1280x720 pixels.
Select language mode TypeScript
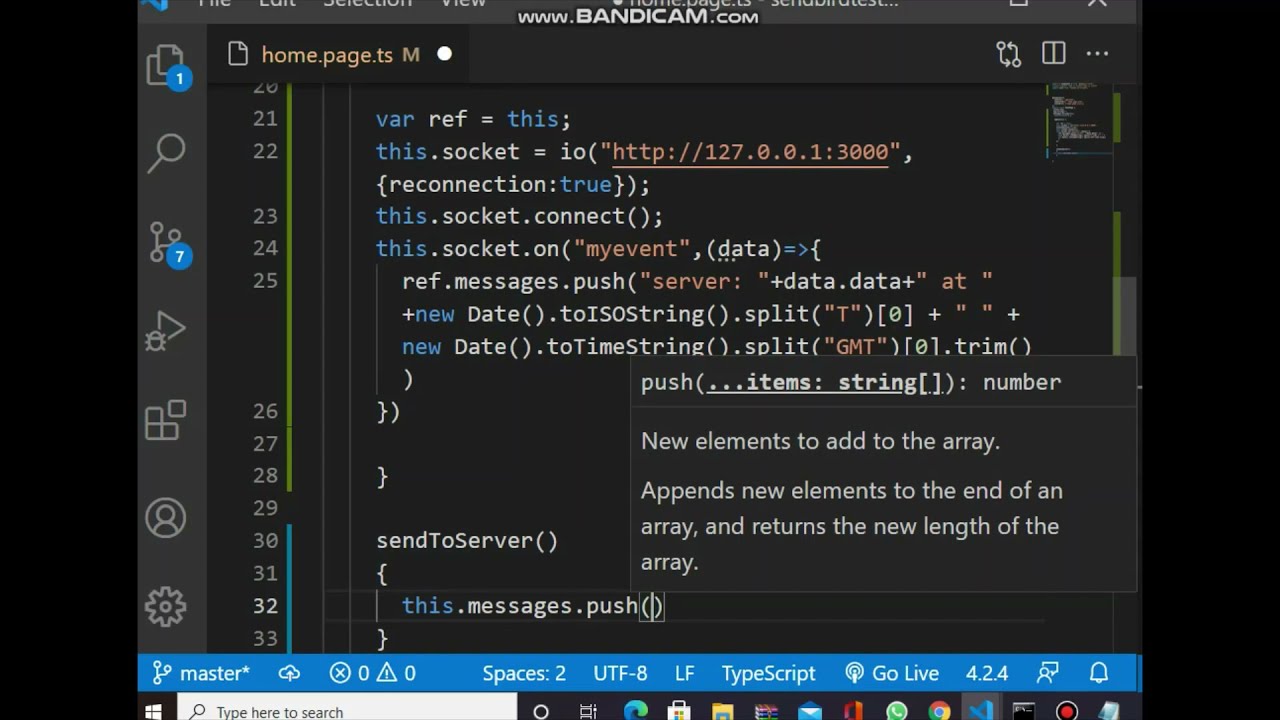point(768,673)
